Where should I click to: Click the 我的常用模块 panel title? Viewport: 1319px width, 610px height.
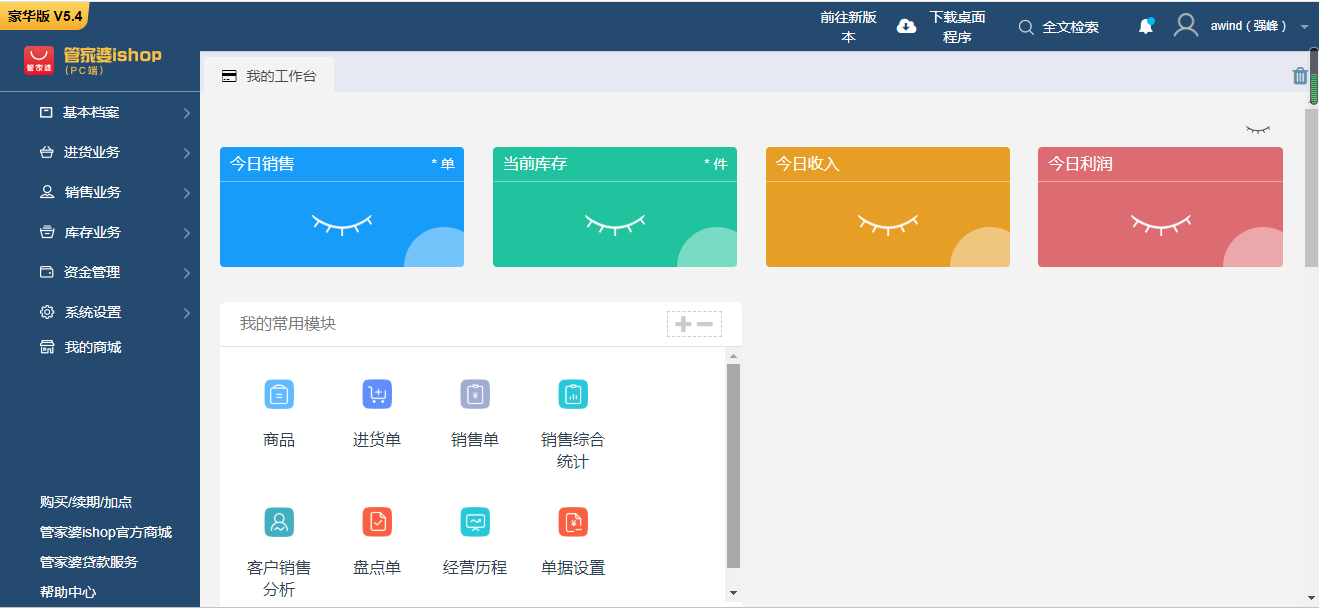(288, 324)
